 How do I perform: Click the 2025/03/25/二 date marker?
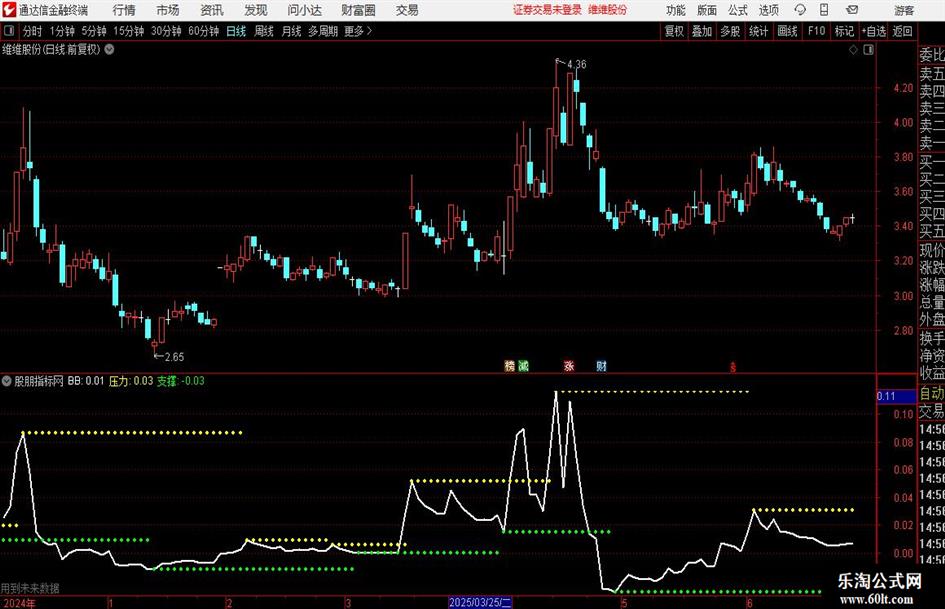coord(480,602)
